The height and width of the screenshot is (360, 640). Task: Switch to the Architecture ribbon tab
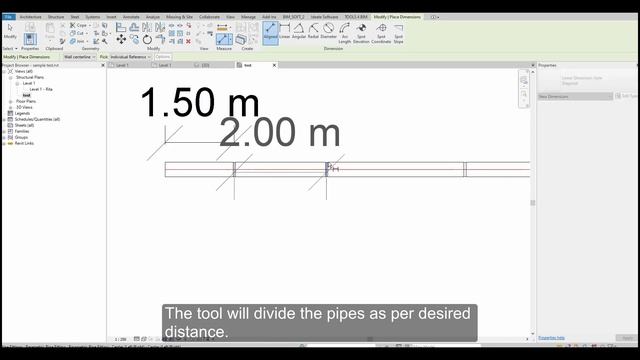coord(31,17)
